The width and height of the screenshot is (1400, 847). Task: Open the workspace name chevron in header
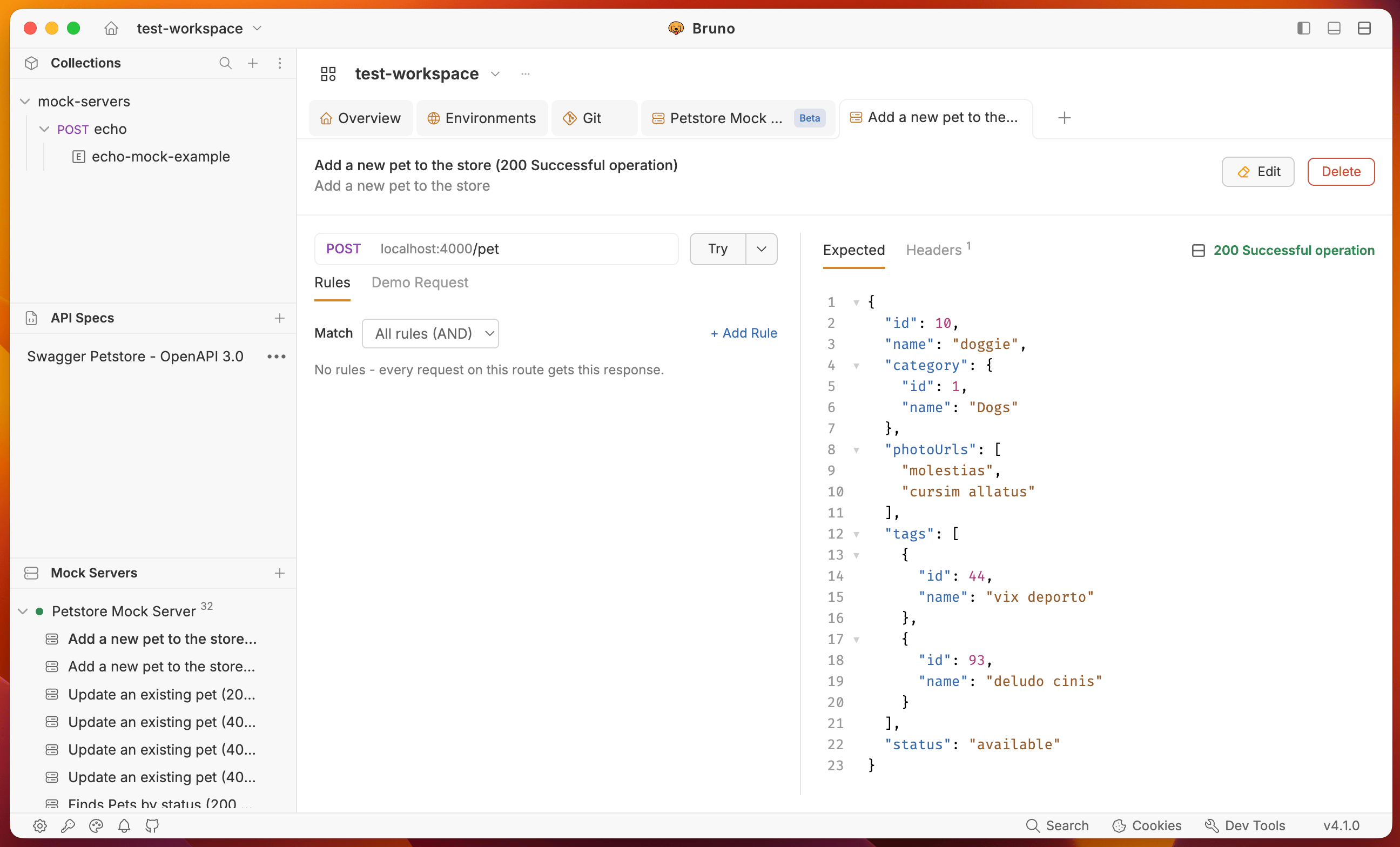pyautogui.click(x=495, y=74)
